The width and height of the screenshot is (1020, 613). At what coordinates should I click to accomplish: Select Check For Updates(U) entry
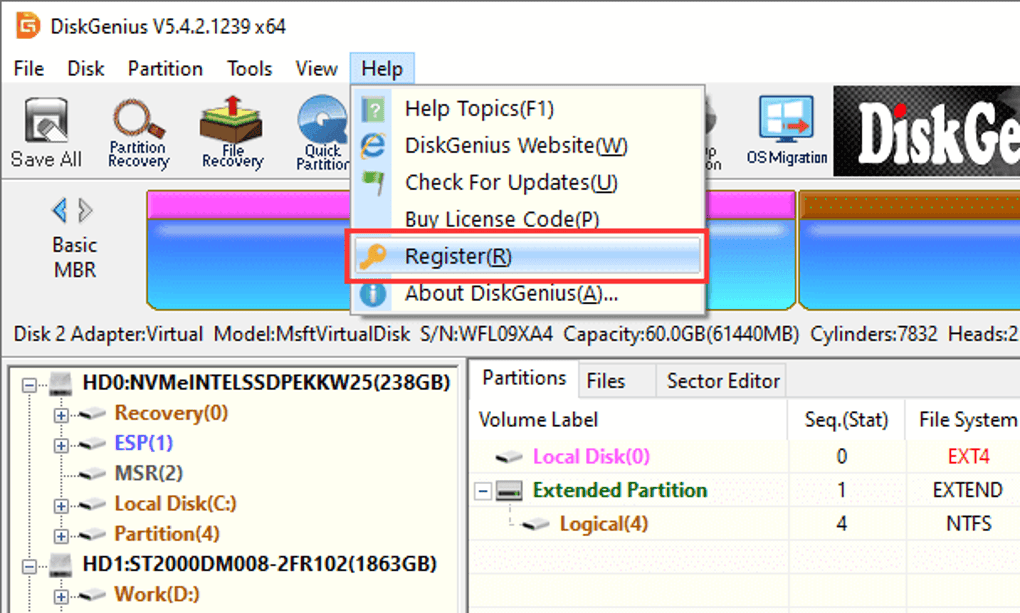click(x=528, y=182)
